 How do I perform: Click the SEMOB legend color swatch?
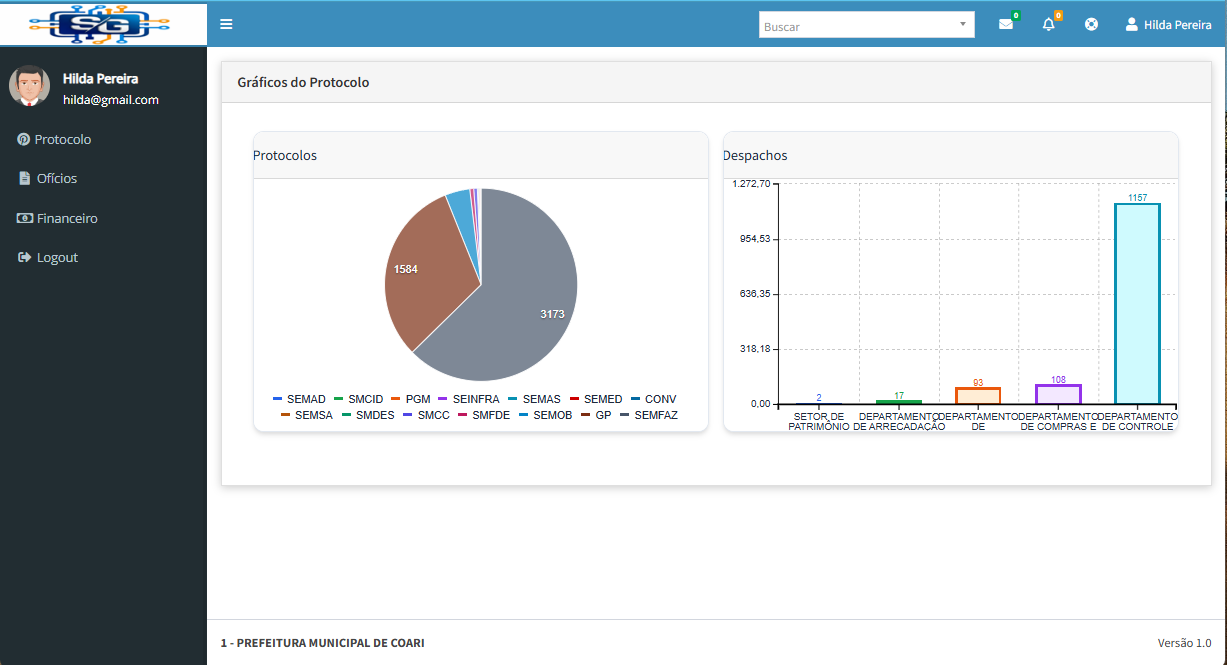523,414
